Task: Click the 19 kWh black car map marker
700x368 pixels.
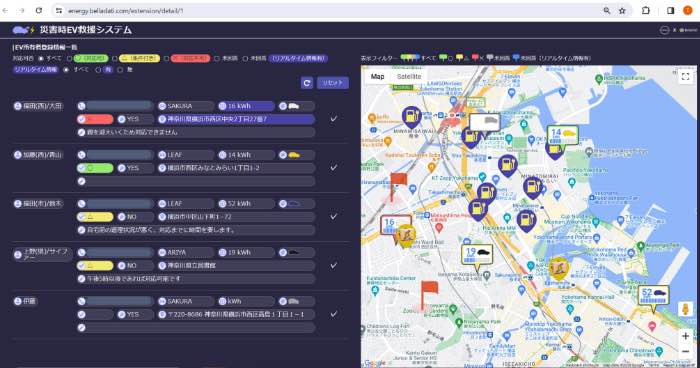Action: pos(477,255)
